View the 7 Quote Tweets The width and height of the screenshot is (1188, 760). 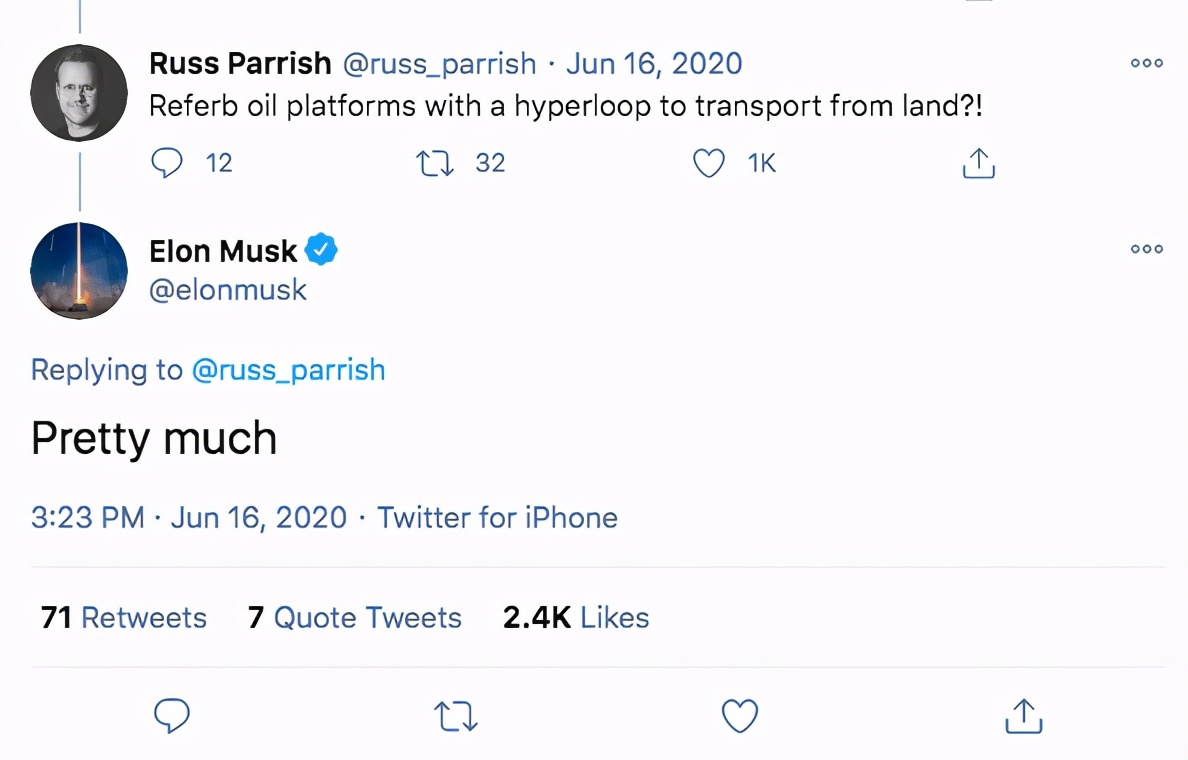click(x=354, y=617)
